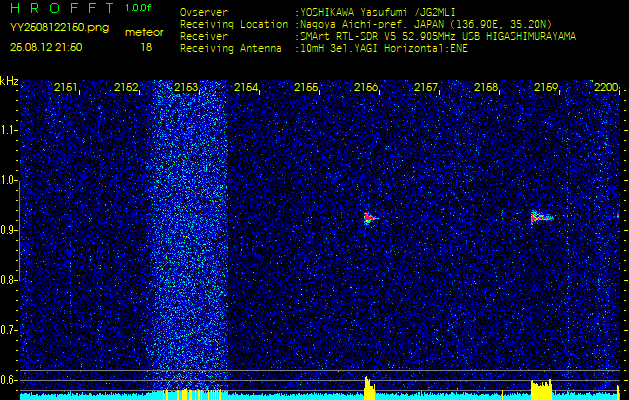Click the Ovserver field label
Image resolution: width=629 pixels, height=400 pixels.
204,12
